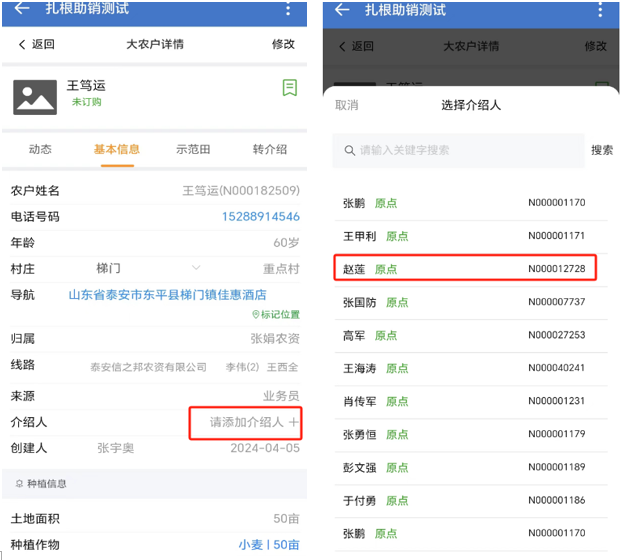Expand the 村庄 dropdown chevron
This screenshot has width=620, height=560.
click(196, 268)
